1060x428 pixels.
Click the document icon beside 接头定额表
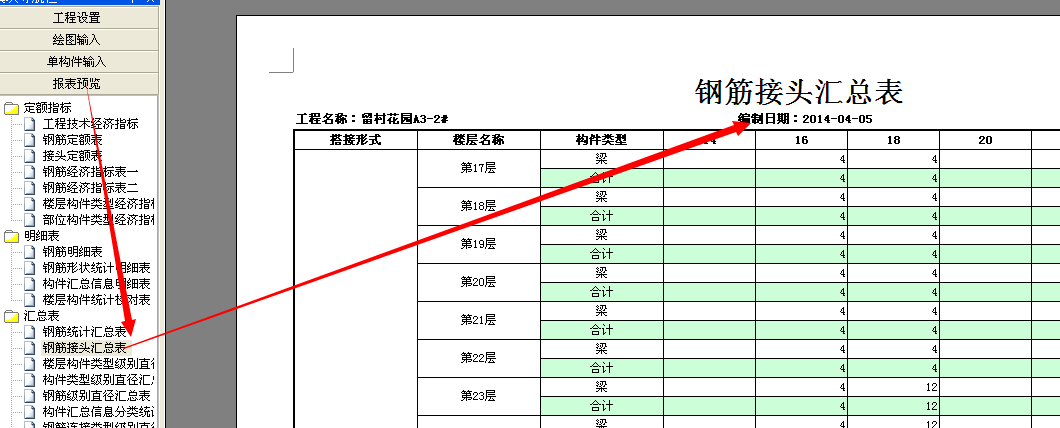tap(30, 156)
